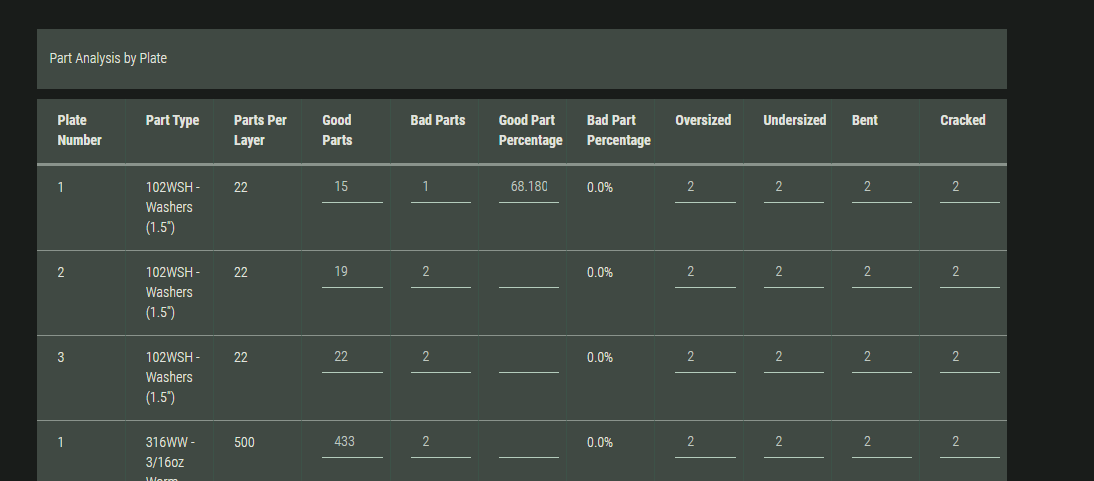This screenshot has height=481, width=1094.
Task: Click the Bad Parts field showing 1
Action: coord(440,187)
